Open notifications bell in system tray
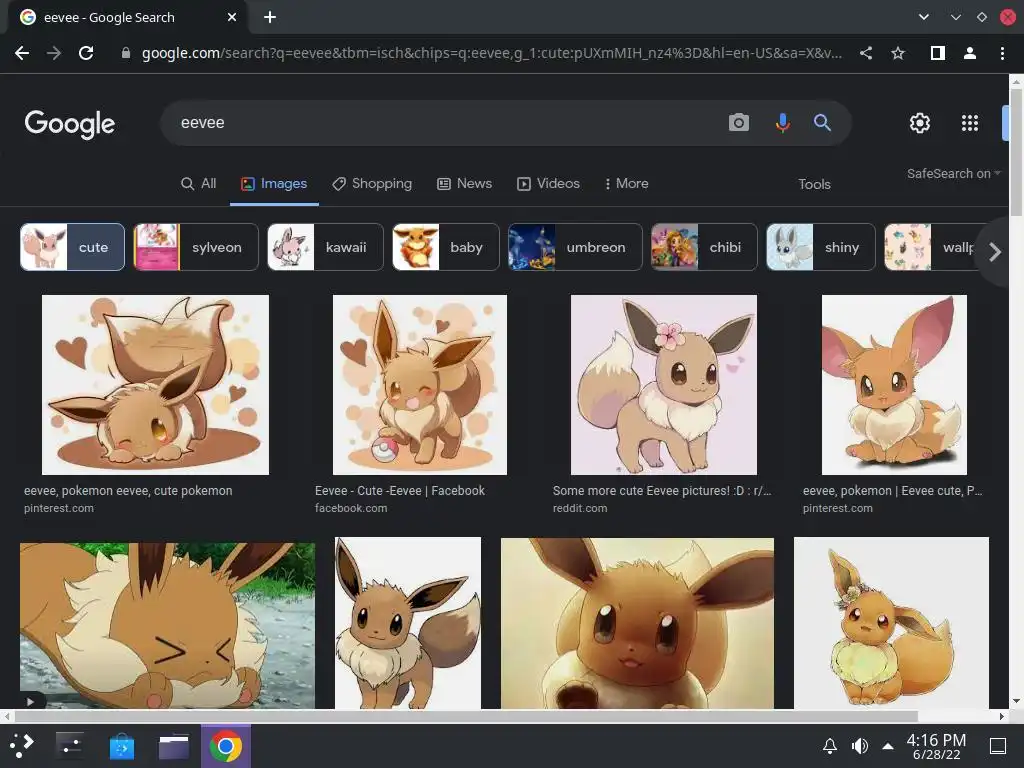Screen dimensions: 1024x768 [x=829, y=746]
